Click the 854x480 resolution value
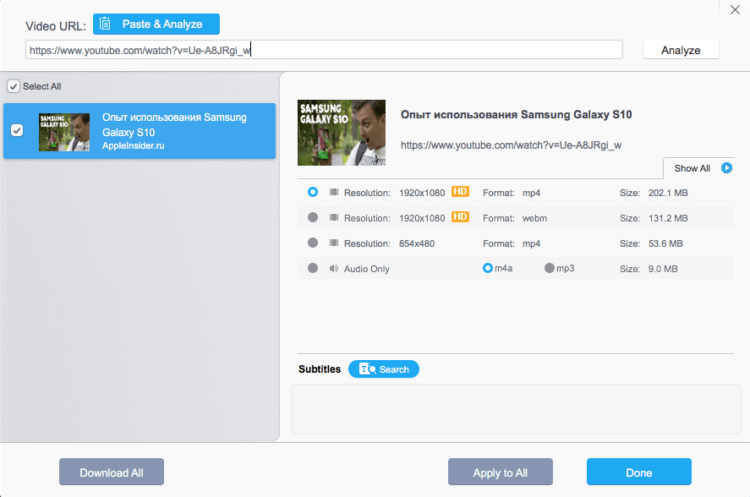Image resolution: width=750 pixels, height=497 pixels. pos(417,243)
